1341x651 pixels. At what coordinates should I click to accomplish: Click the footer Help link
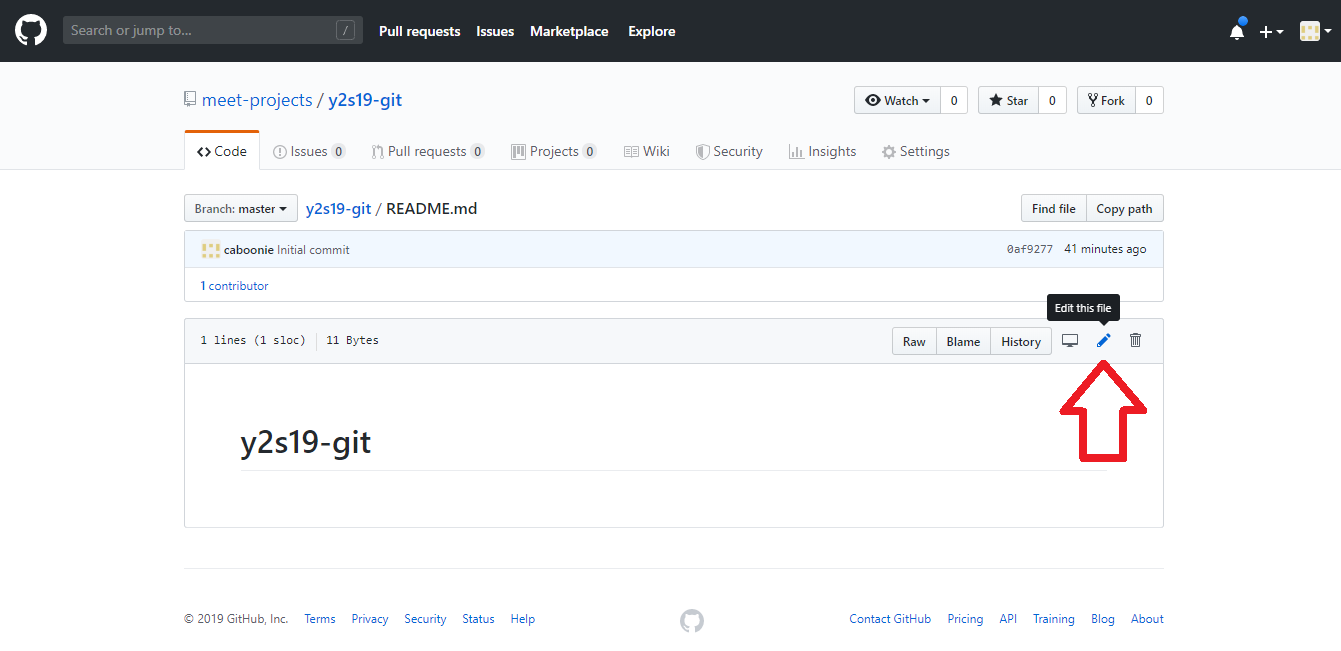click(x=523, y=619)
